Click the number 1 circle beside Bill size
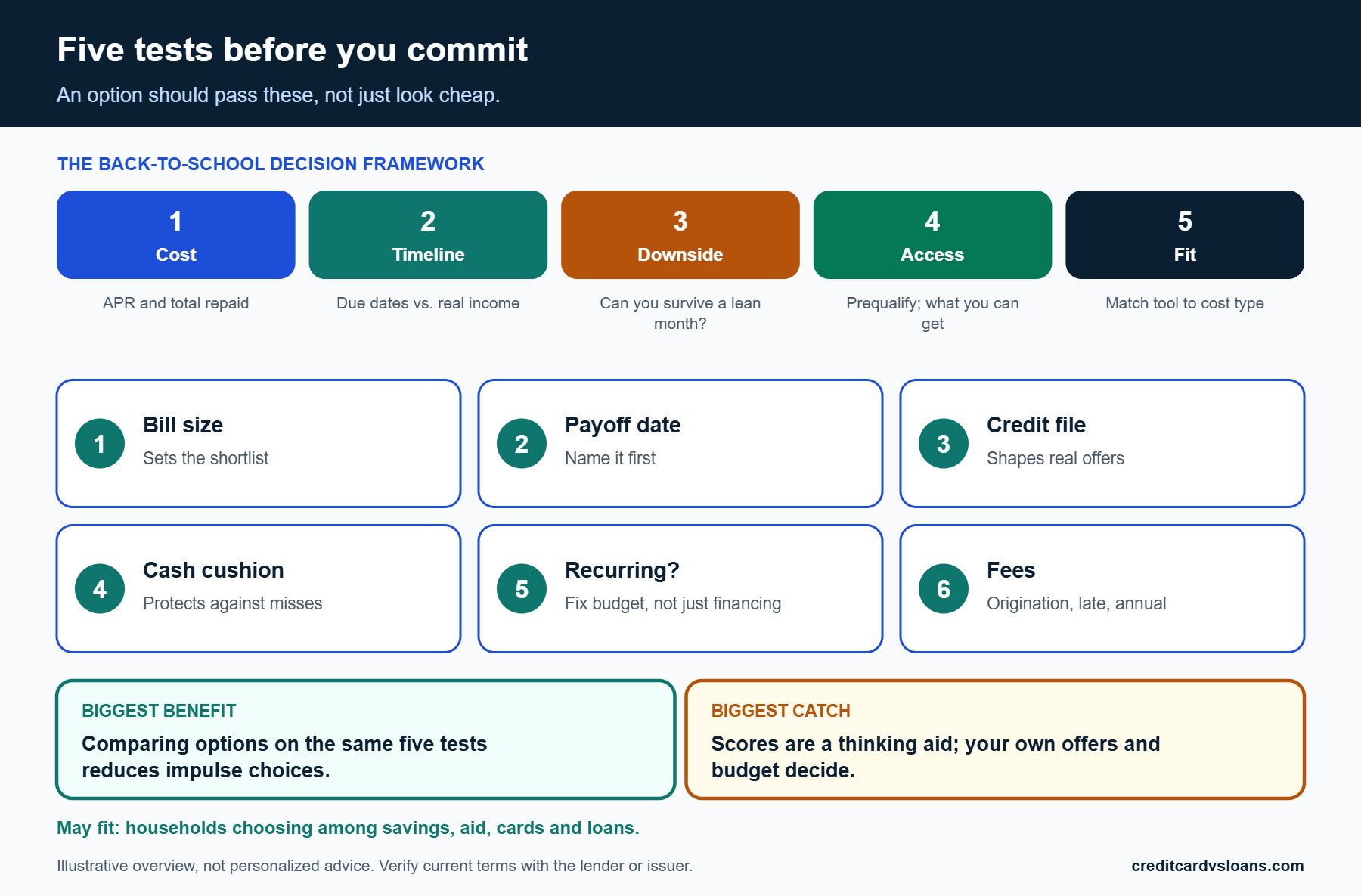 tap(100, 444)
